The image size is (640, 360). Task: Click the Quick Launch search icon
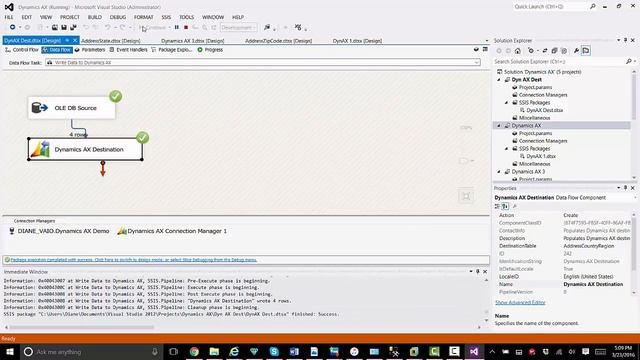pyautogui.click(x=593, y=7)
